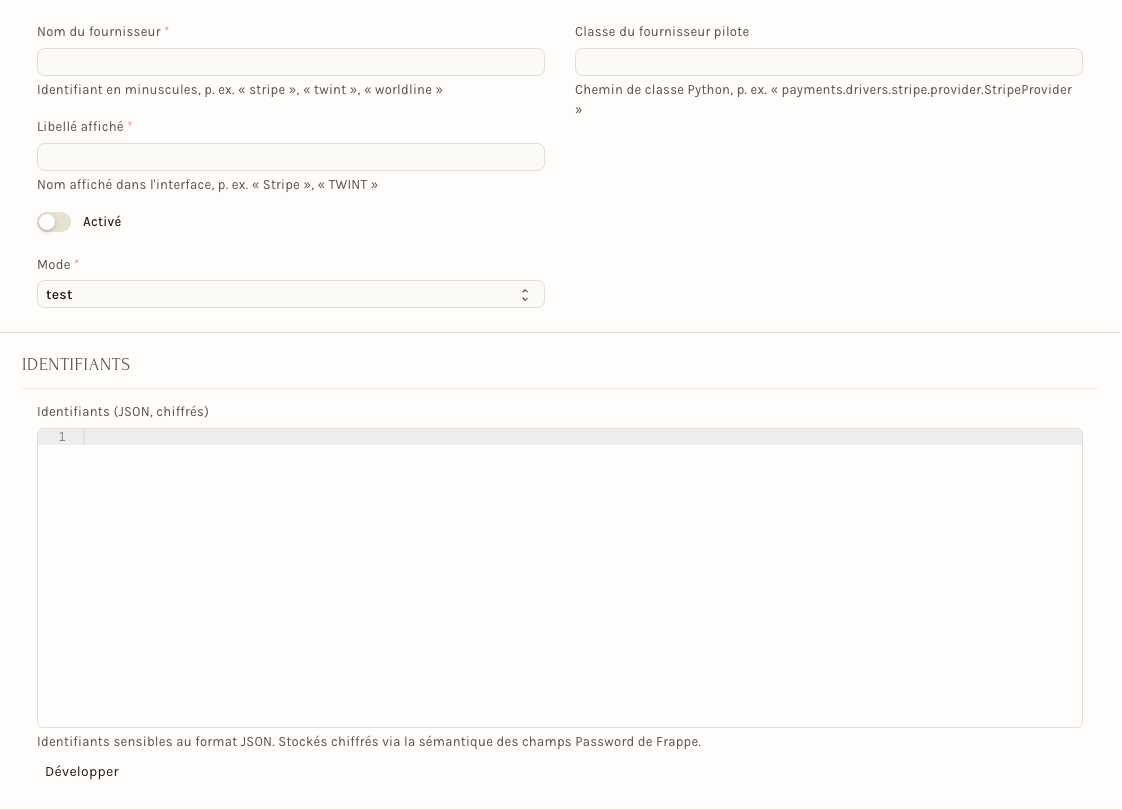Click the Mode select up-down chevron icon

point(525,295)
